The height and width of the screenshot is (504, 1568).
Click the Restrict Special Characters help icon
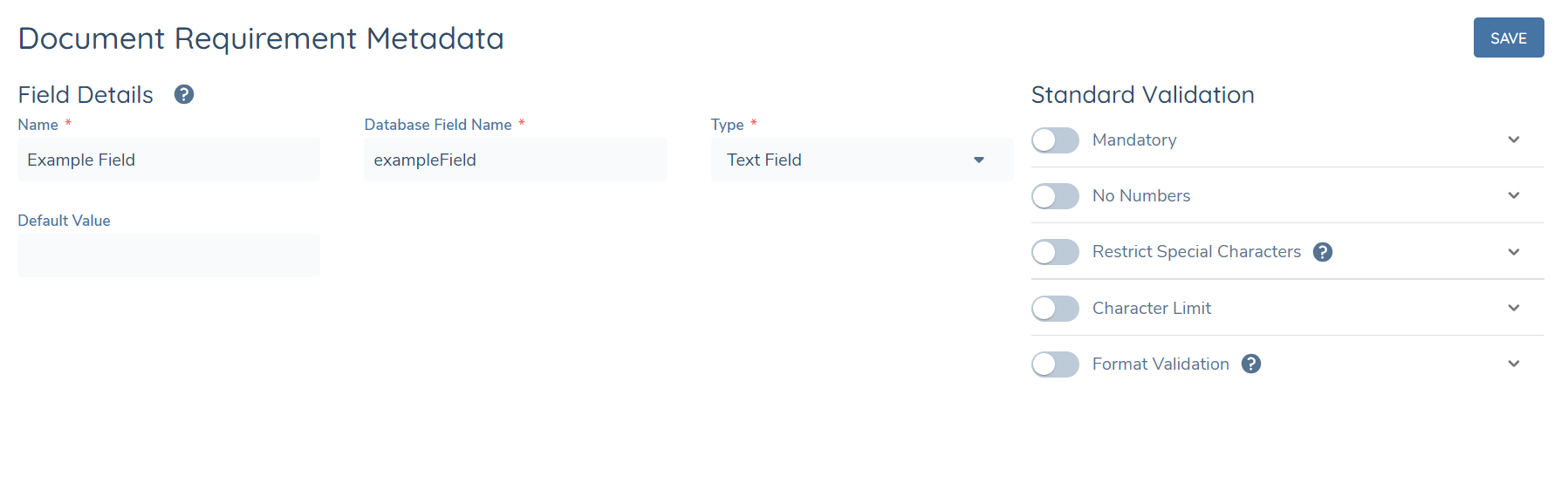(1323, 251)
